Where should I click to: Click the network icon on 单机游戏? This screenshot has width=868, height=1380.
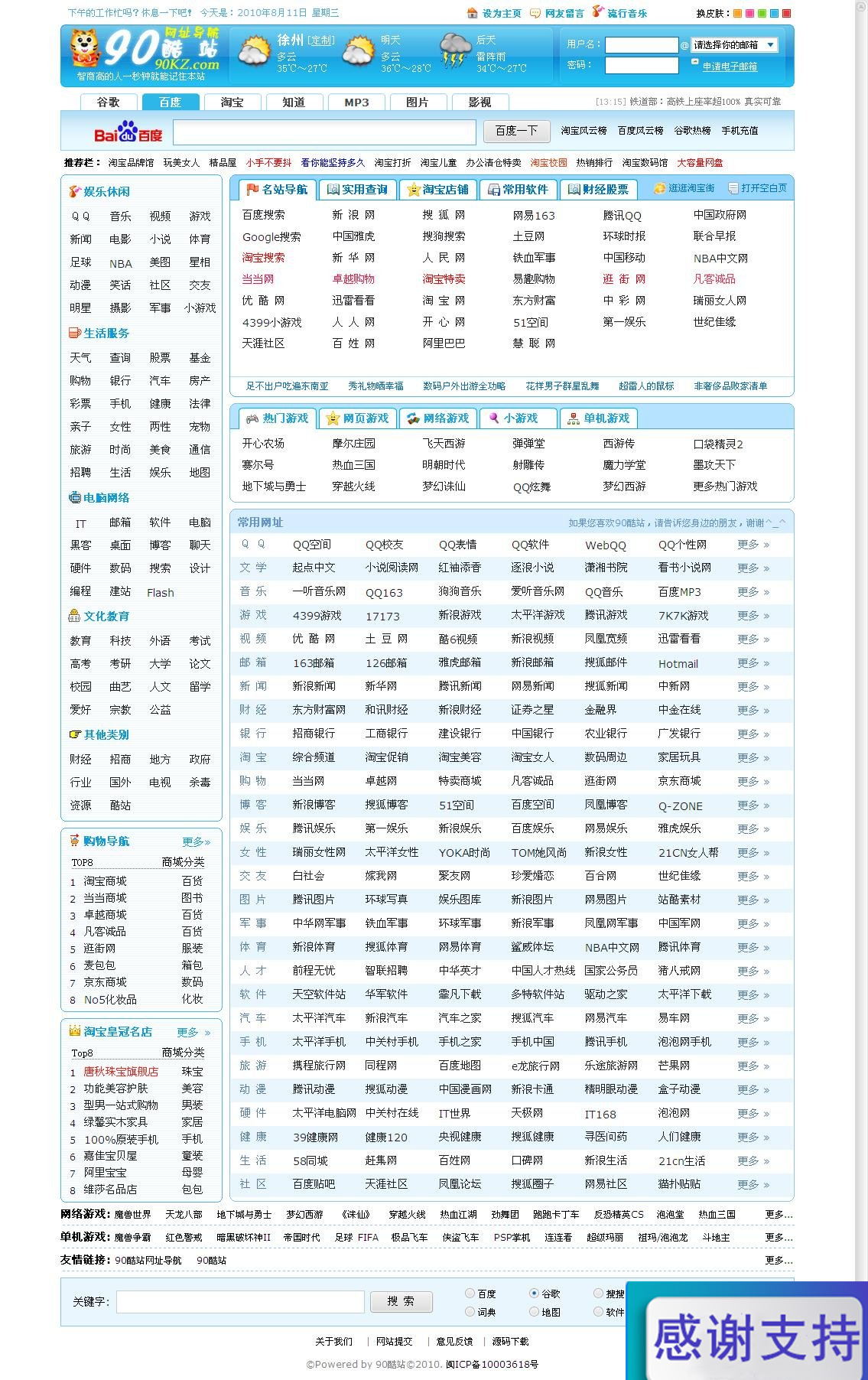pyautogui.click(x=574, y=418)
